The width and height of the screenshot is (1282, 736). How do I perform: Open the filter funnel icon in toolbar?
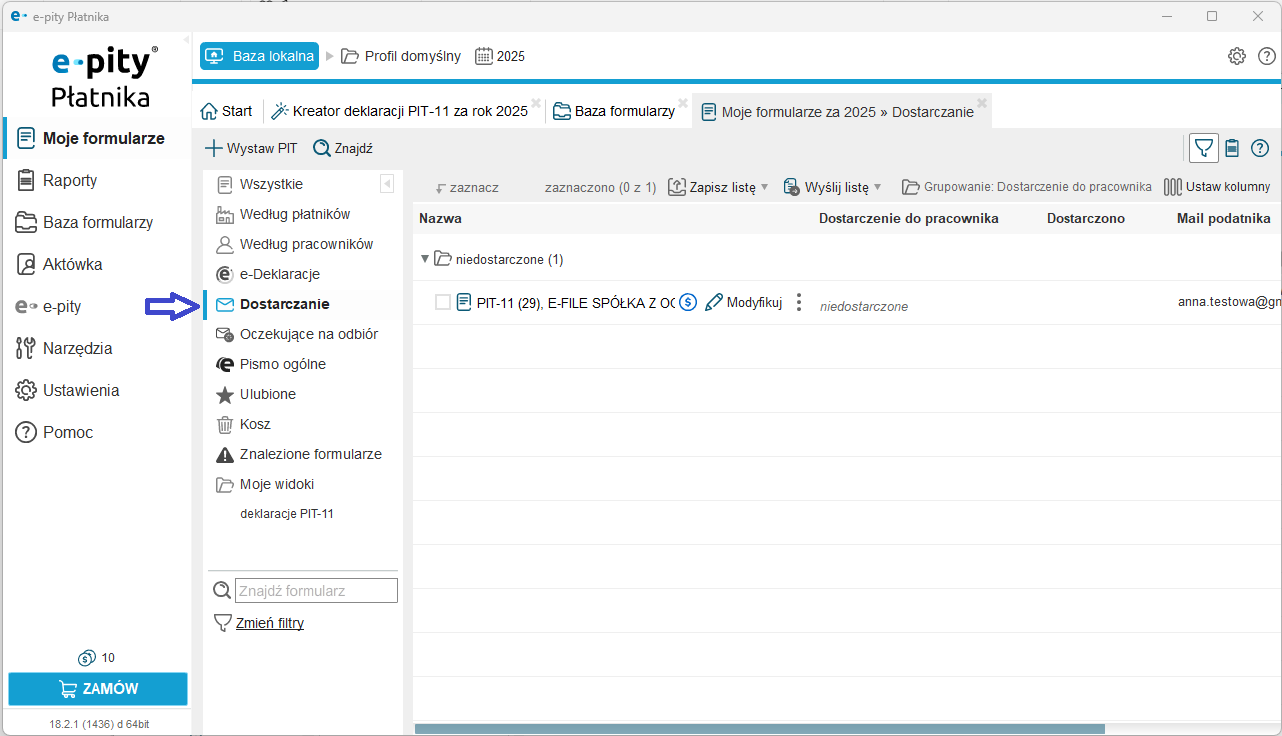[x=1204, y=148]
